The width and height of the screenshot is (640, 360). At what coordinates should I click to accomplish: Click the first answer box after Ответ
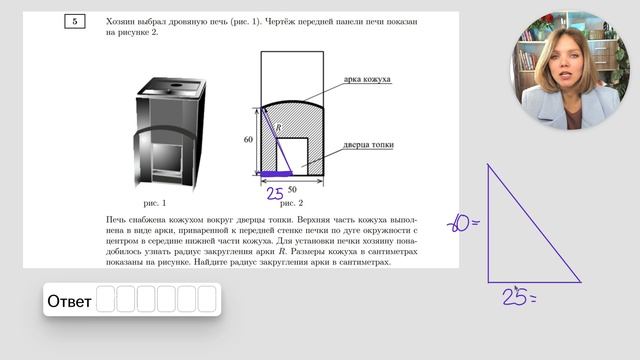click(x=105, y=299)
